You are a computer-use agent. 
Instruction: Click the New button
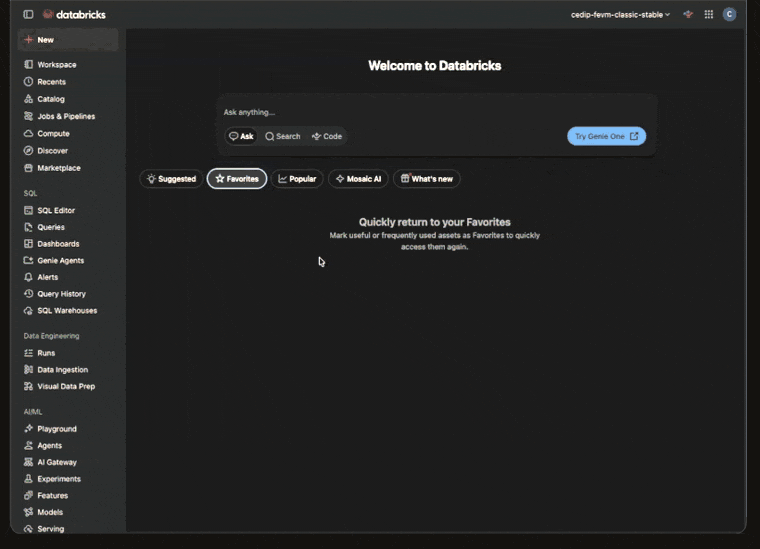(x=68, y=40)
